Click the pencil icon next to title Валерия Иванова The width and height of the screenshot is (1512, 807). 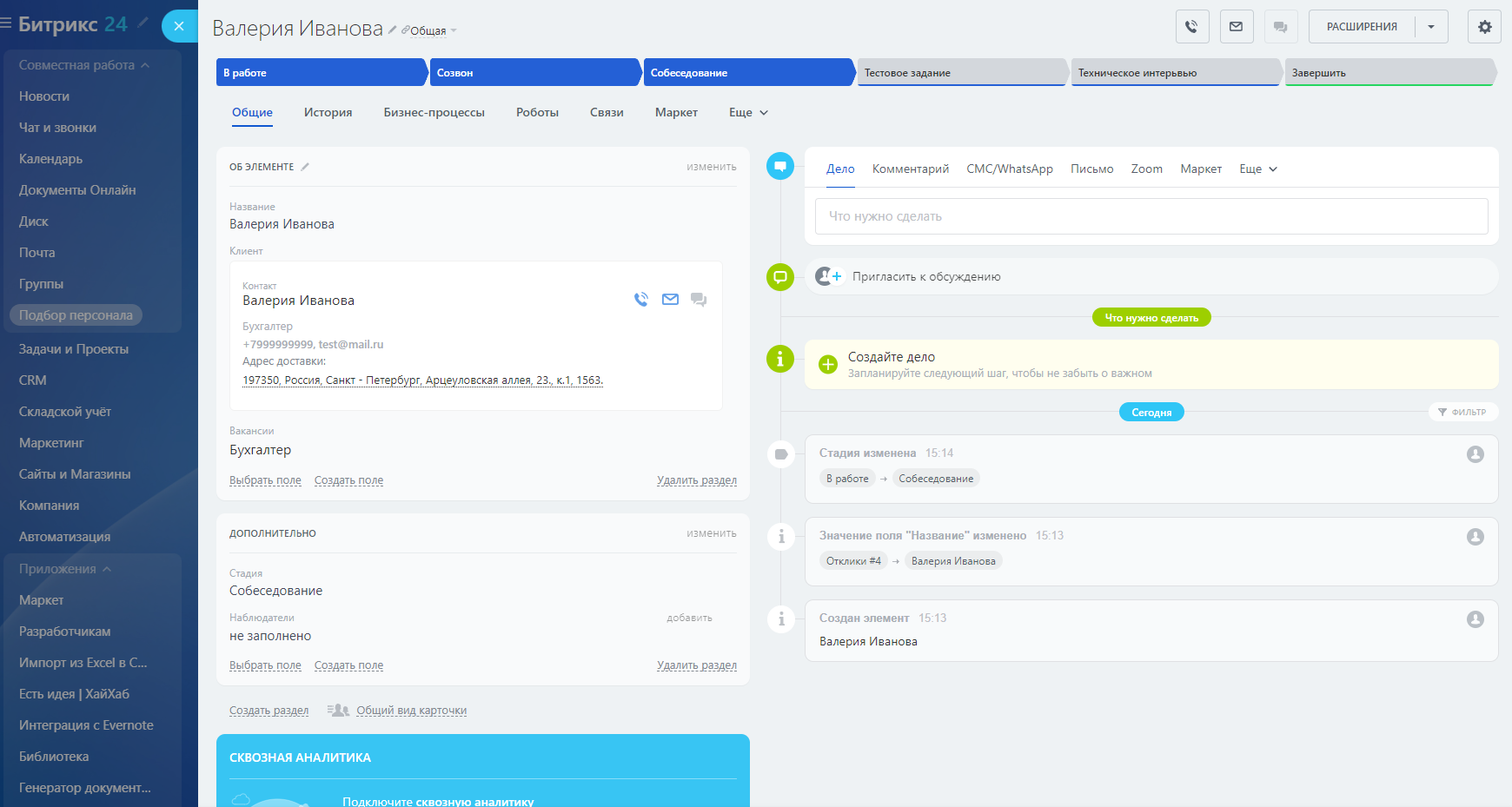pyautogui.click(x=393, y=30)
